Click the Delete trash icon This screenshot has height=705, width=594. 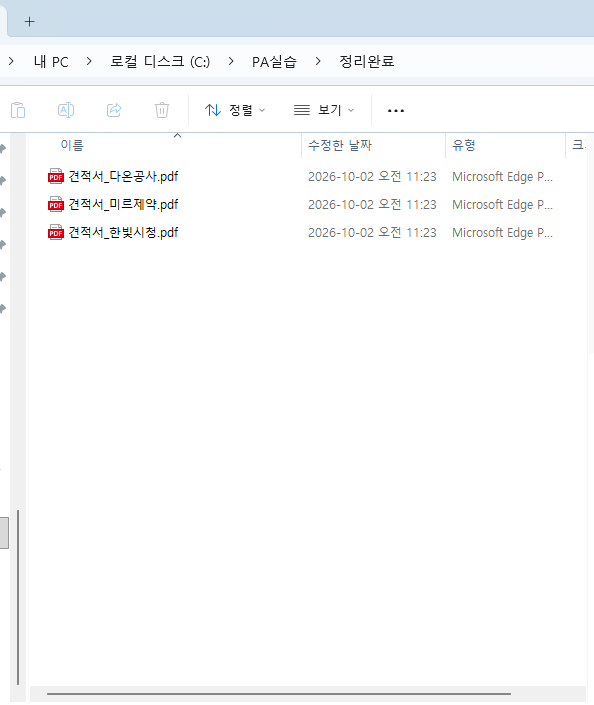point(162,110)
